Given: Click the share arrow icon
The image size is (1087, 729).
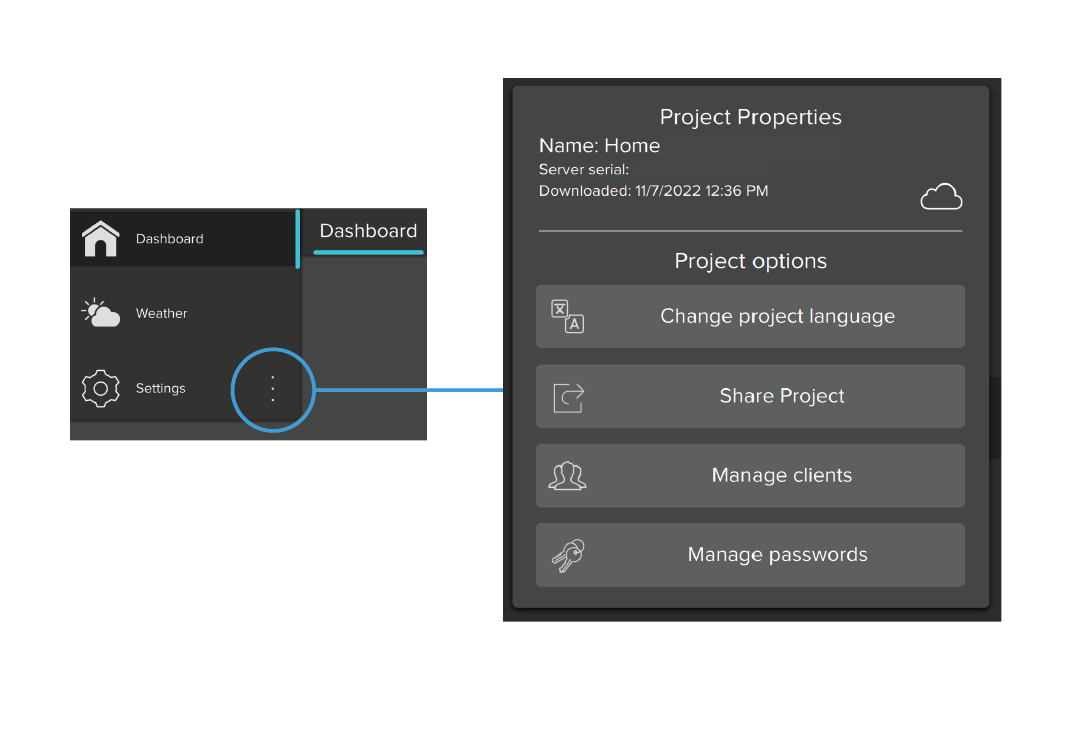Looking at the screenshot, I should click(568, 396).
